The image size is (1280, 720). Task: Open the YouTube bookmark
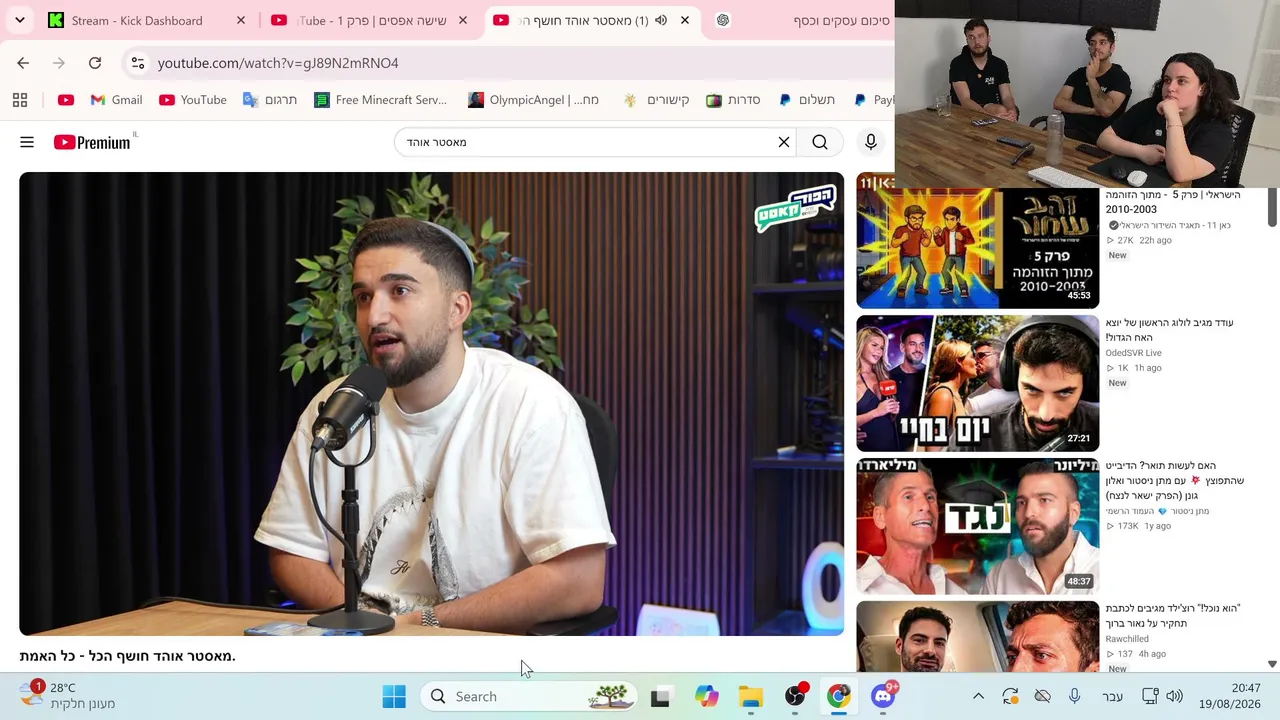(x=193, y=100)
